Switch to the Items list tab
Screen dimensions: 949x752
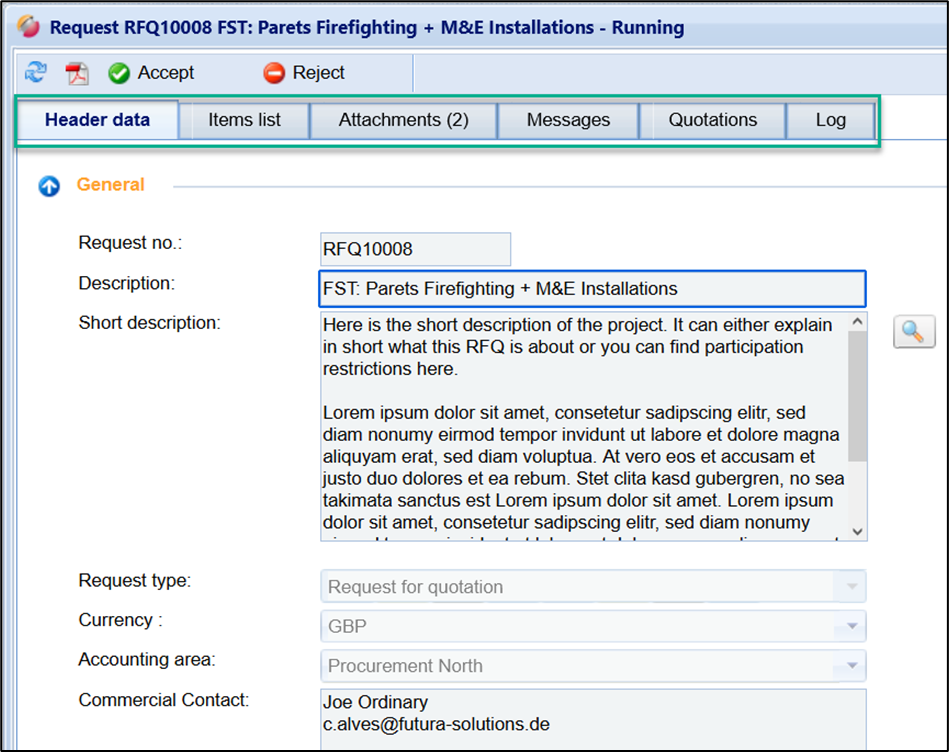click(x=244, y=120)
